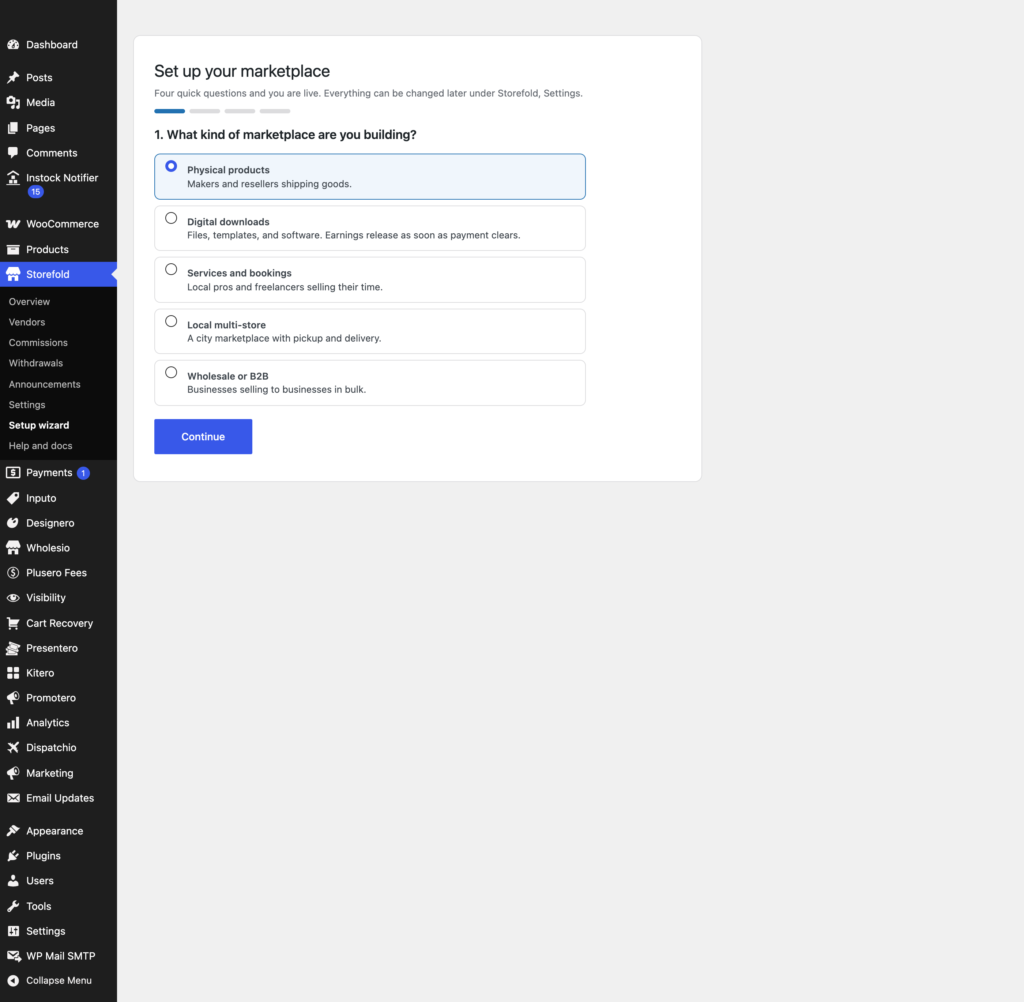Click the Visibility eye icon

tap(13, 598)
